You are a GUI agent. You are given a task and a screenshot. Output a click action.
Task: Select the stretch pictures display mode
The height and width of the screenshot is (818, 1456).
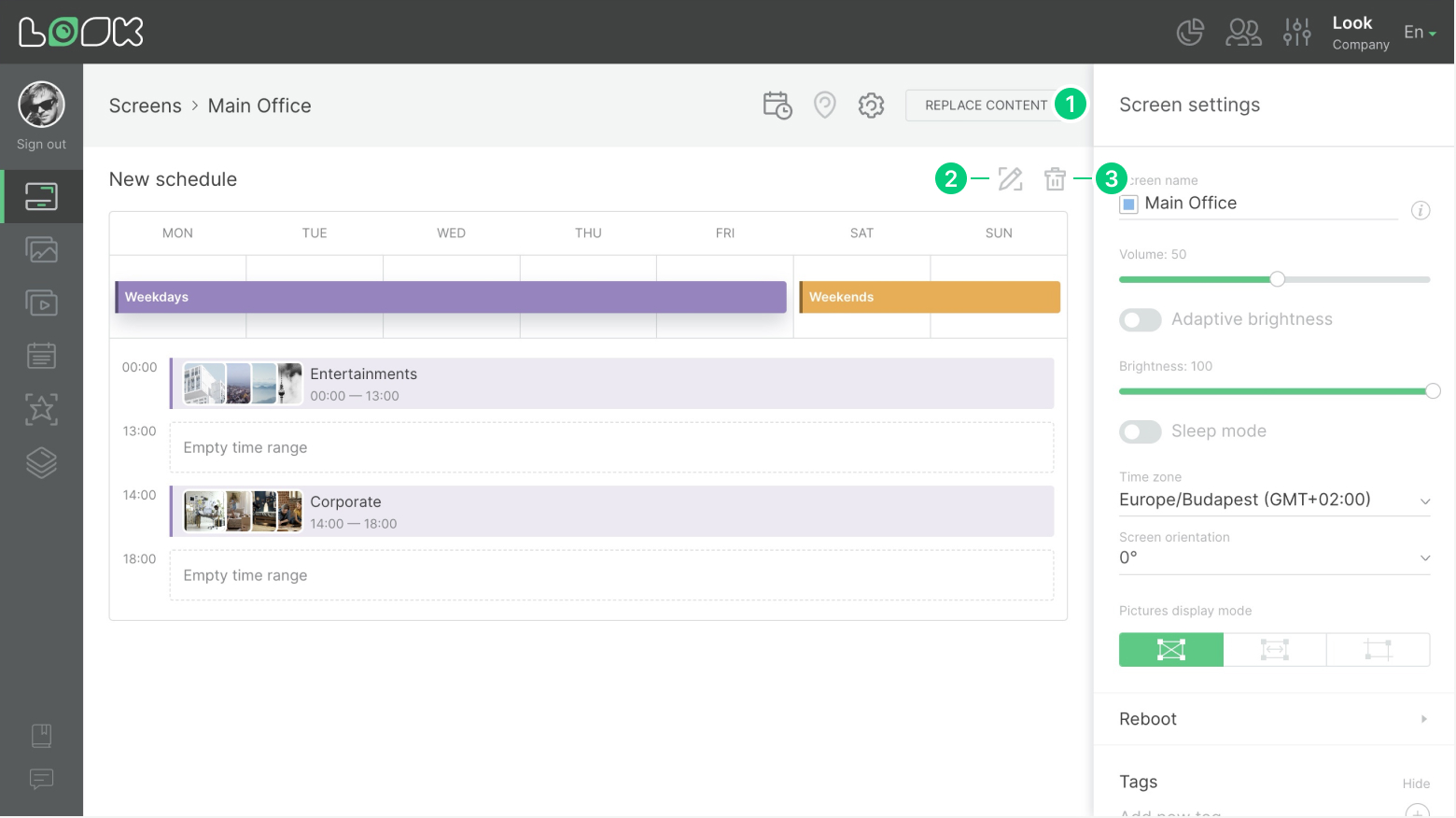coord(1274,649)
